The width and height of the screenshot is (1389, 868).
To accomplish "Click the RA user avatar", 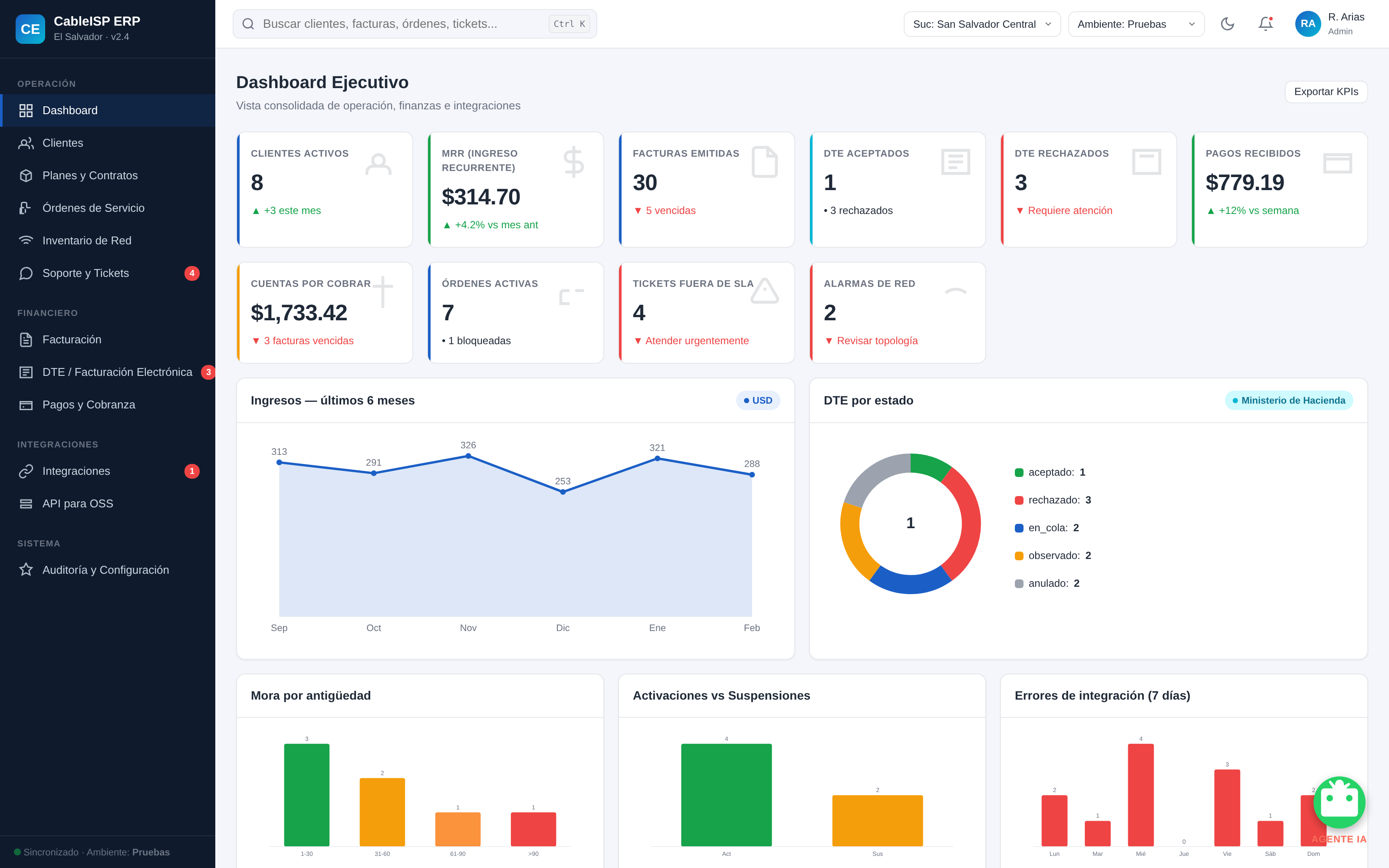I will click(x=1308, y=23).
